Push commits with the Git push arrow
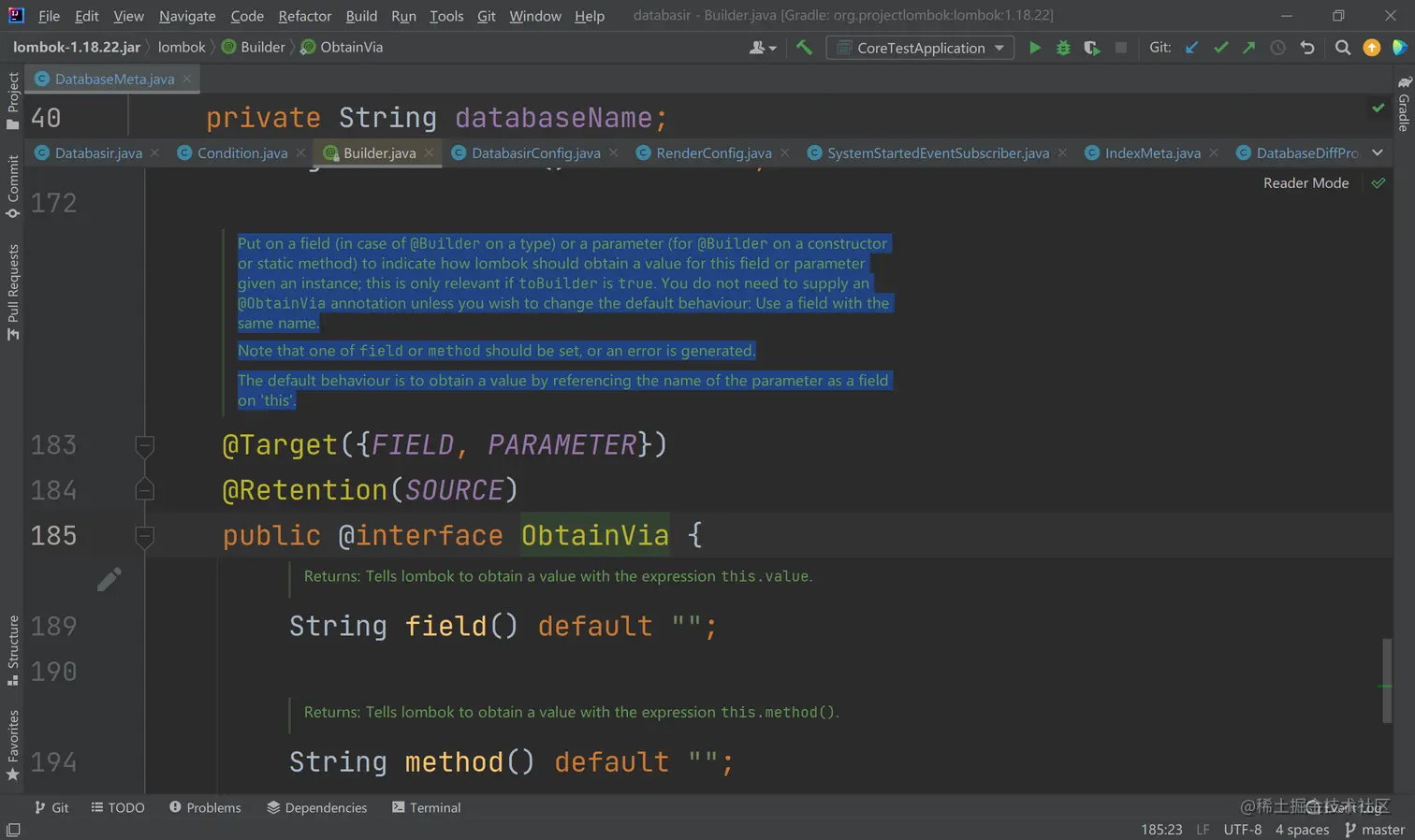This screenshot has height=840, width=1415. coord(1248,48)
